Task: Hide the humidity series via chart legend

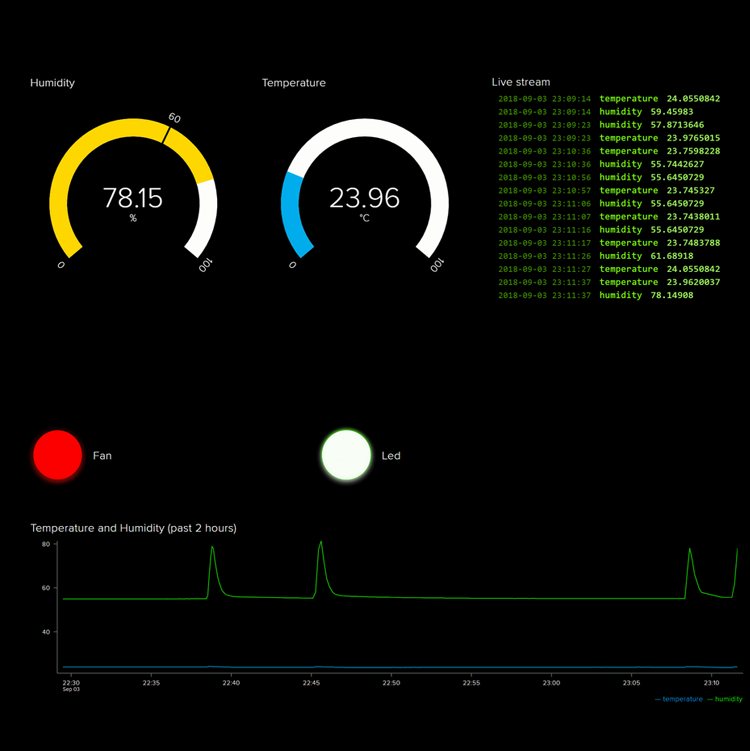Action: 725,699
